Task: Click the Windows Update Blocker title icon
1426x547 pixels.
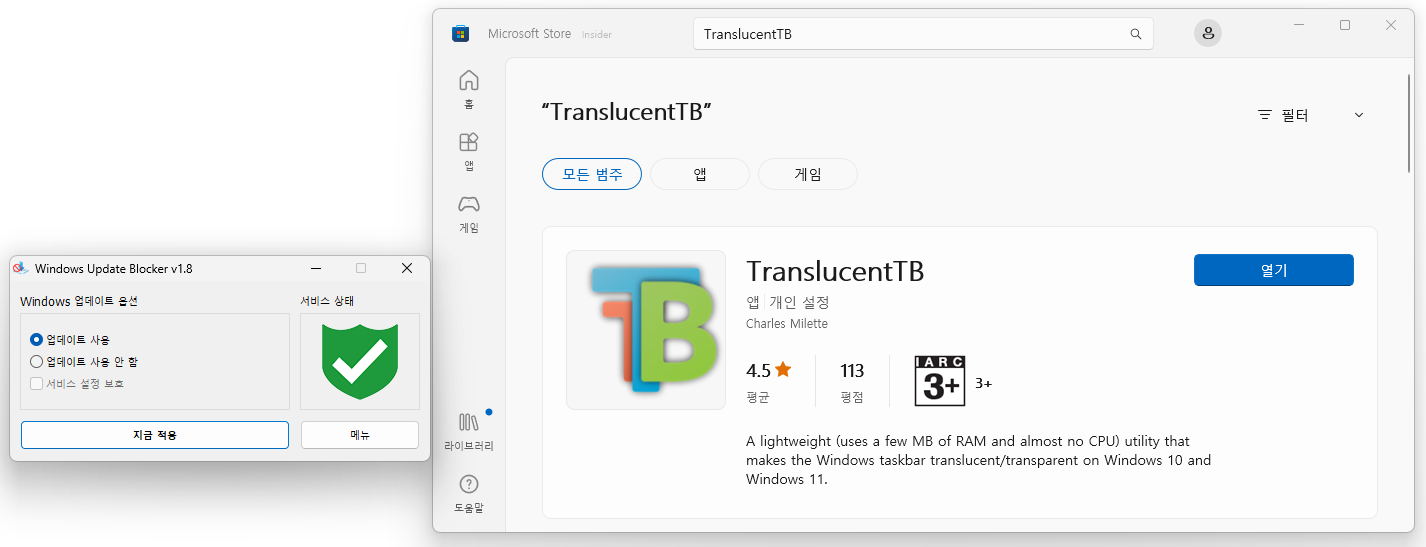Action: (20, 268)
